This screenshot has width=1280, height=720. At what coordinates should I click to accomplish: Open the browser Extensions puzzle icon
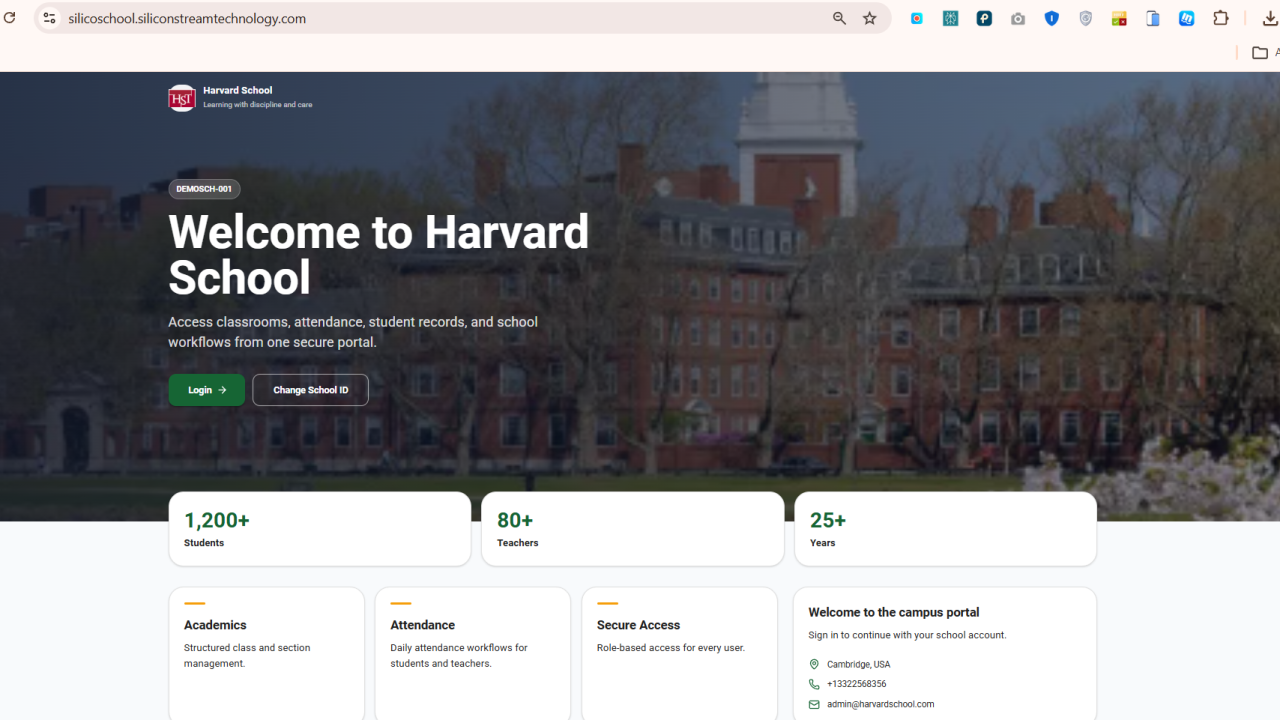tap(1221, 18)
